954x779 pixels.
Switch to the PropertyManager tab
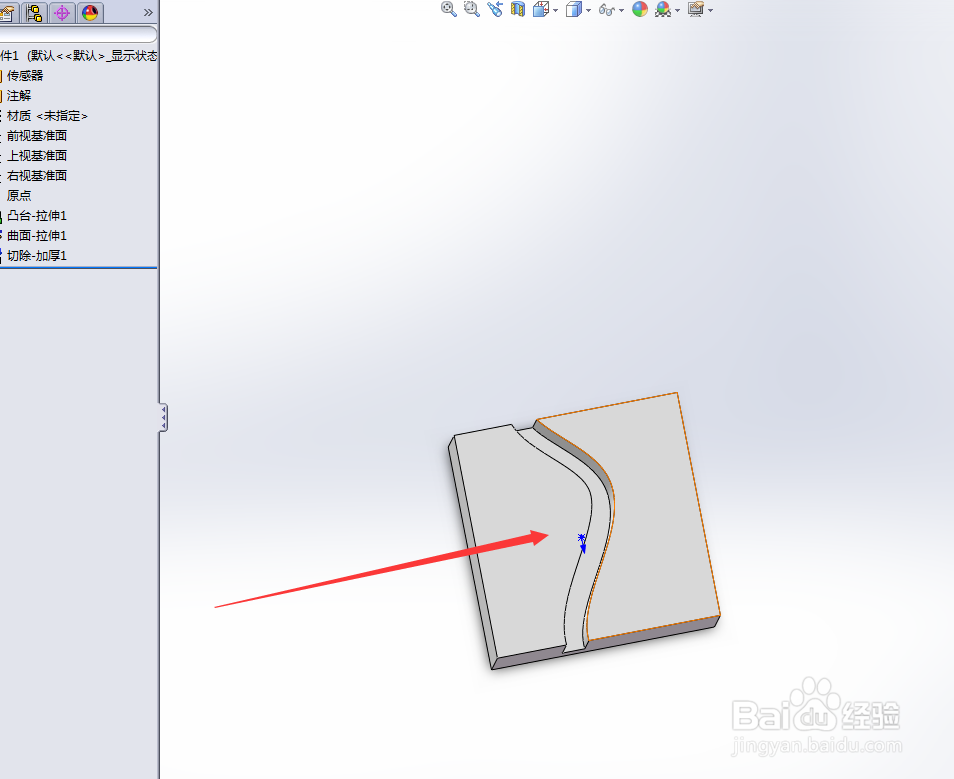pyautogui.click(x=8, y=12)
